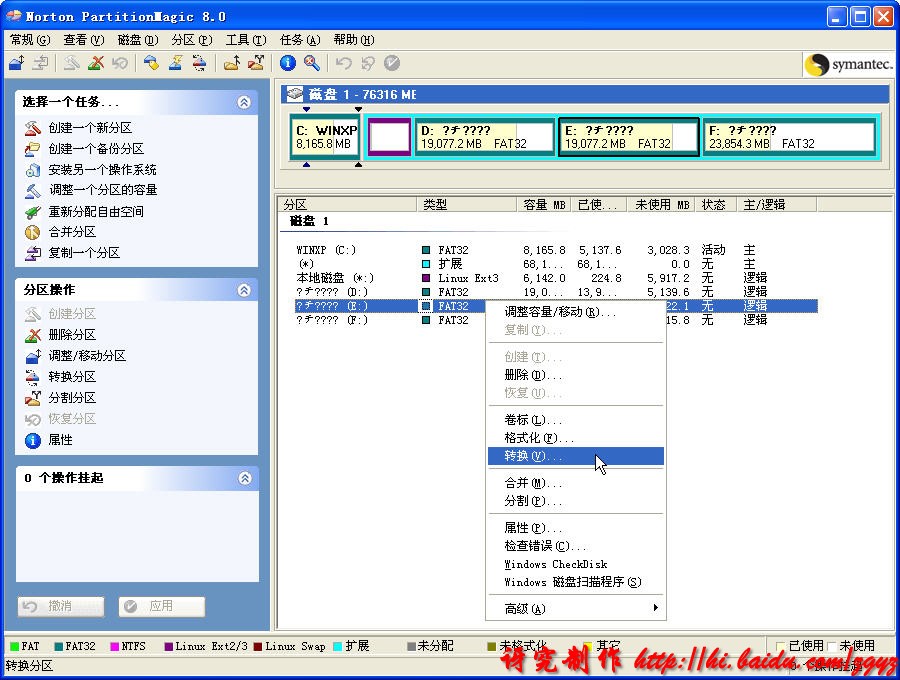
Task: Choose 卷标(L)... in context menu
Action: point(576,419)
